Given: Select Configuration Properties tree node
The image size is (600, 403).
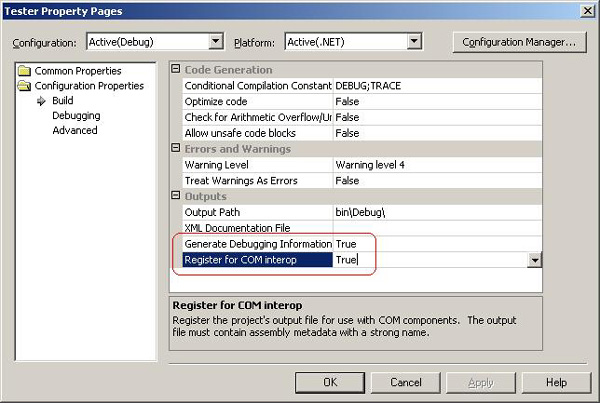Looking at the screenshot, I should [89, 86].
